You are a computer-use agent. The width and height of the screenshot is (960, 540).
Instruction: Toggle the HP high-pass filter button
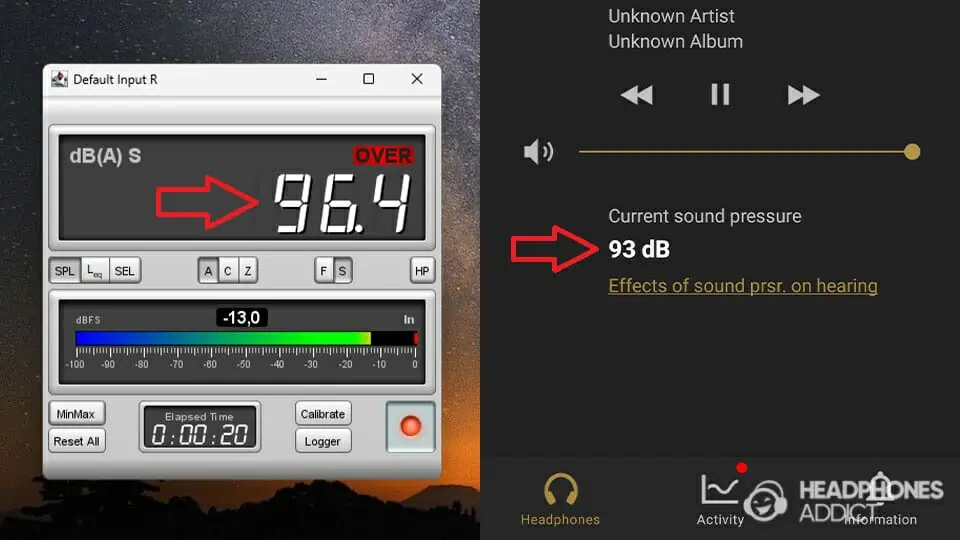[x=422, y=271]
